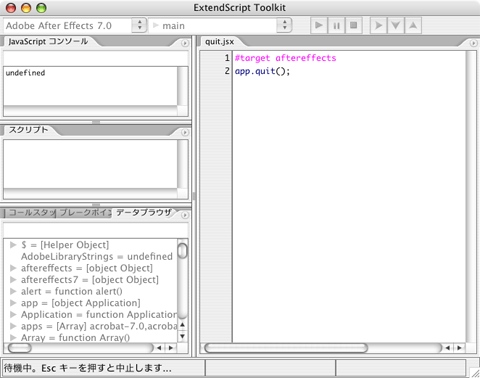Run the script with the play button

click(x=319, y=25)
